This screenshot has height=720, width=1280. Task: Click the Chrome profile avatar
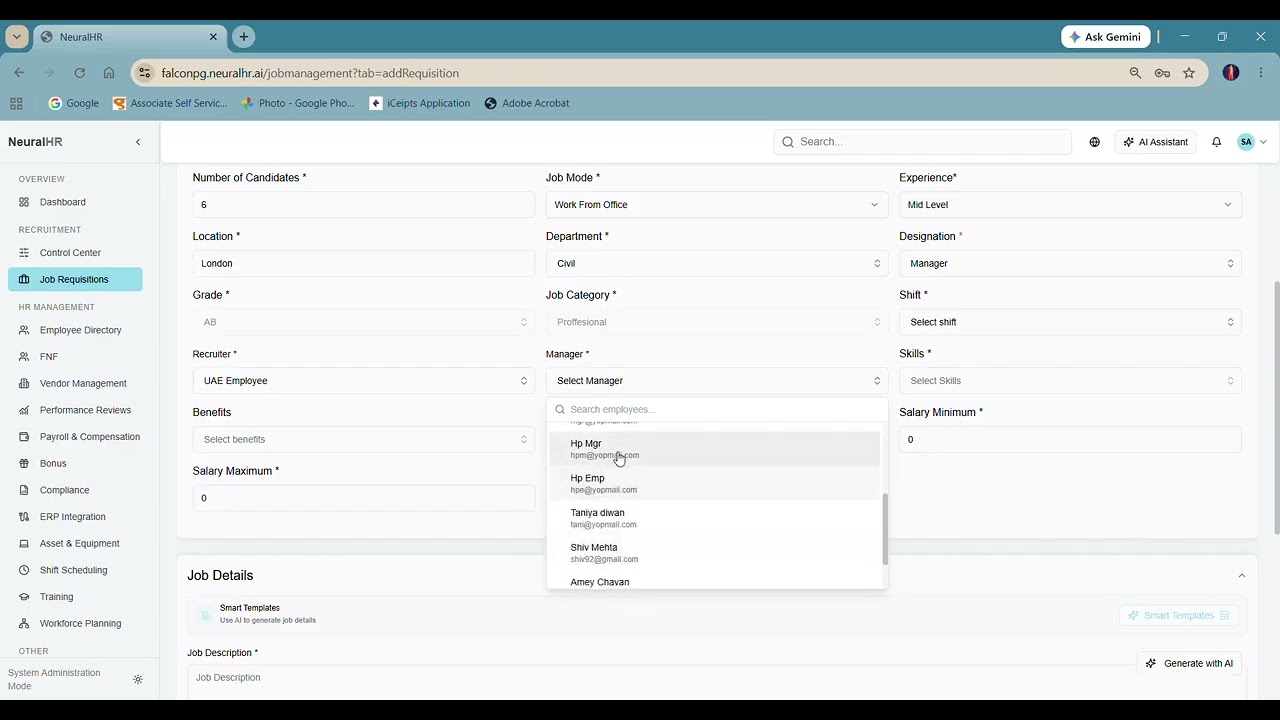[x=1231, y=73]
